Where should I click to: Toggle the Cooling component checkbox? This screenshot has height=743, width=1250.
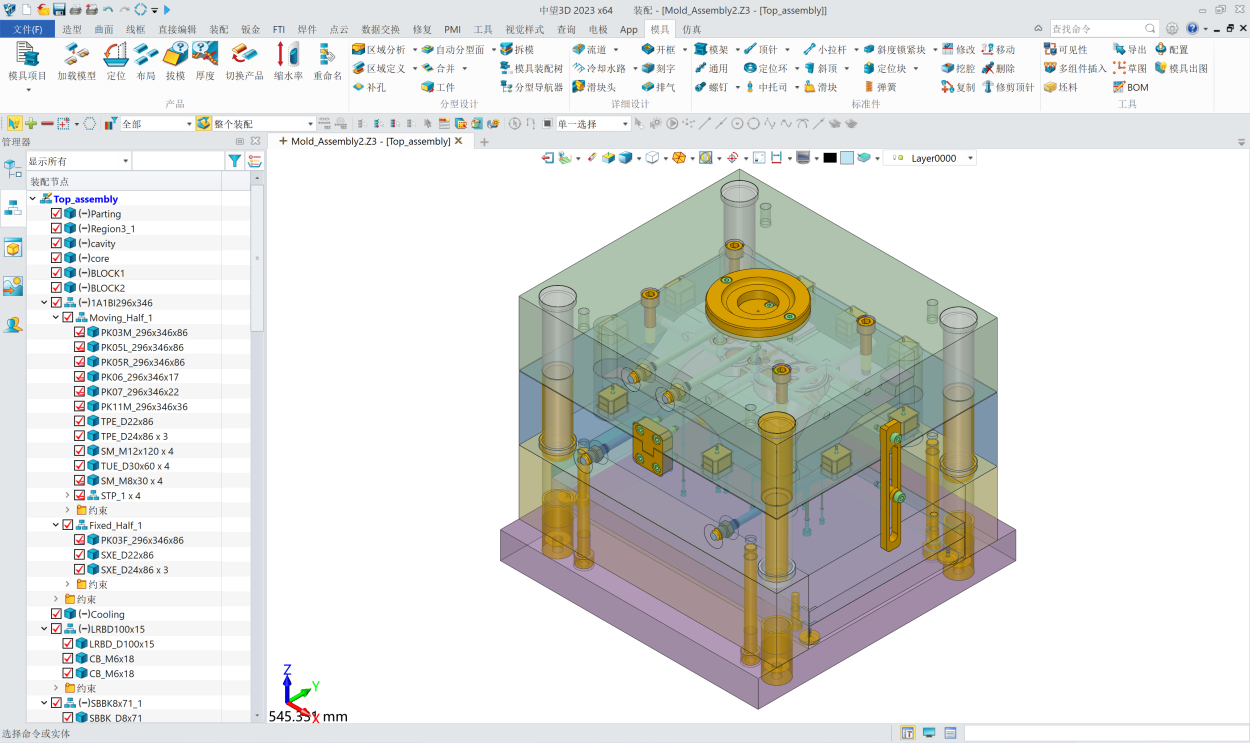57,614
